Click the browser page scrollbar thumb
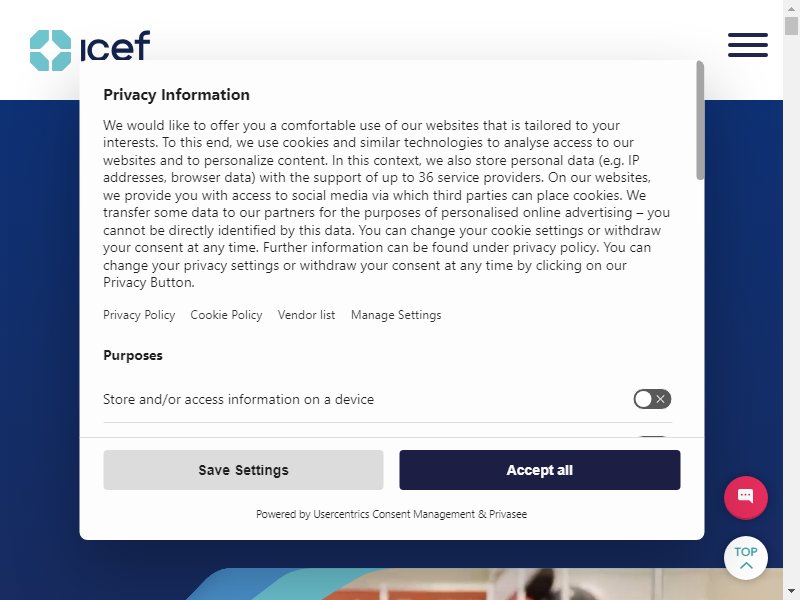Image resolution: width=800 pixels, height=600 pixels. [791, 26]
